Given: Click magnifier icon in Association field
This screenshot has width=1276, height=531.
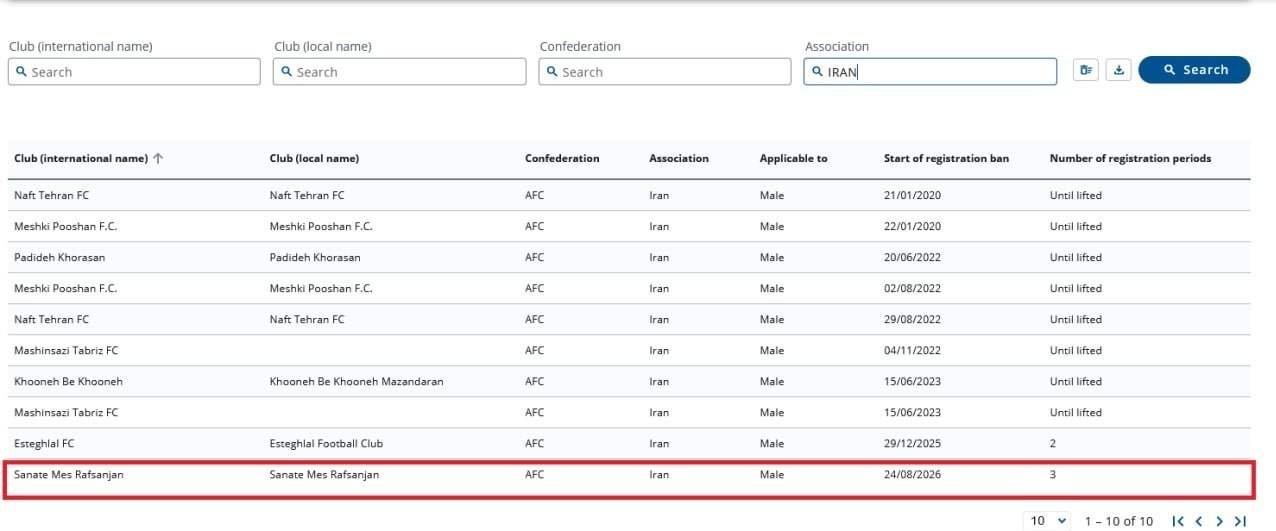Looking at the screenshot, I should tap(817, 71).
